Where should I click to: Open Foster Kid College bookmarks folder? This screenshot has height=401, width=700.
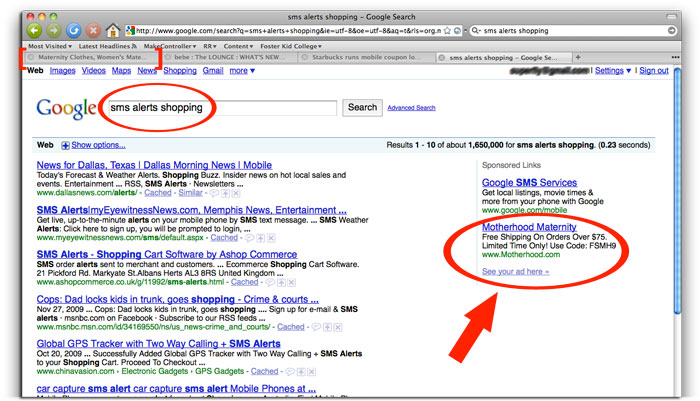(291, 46)
